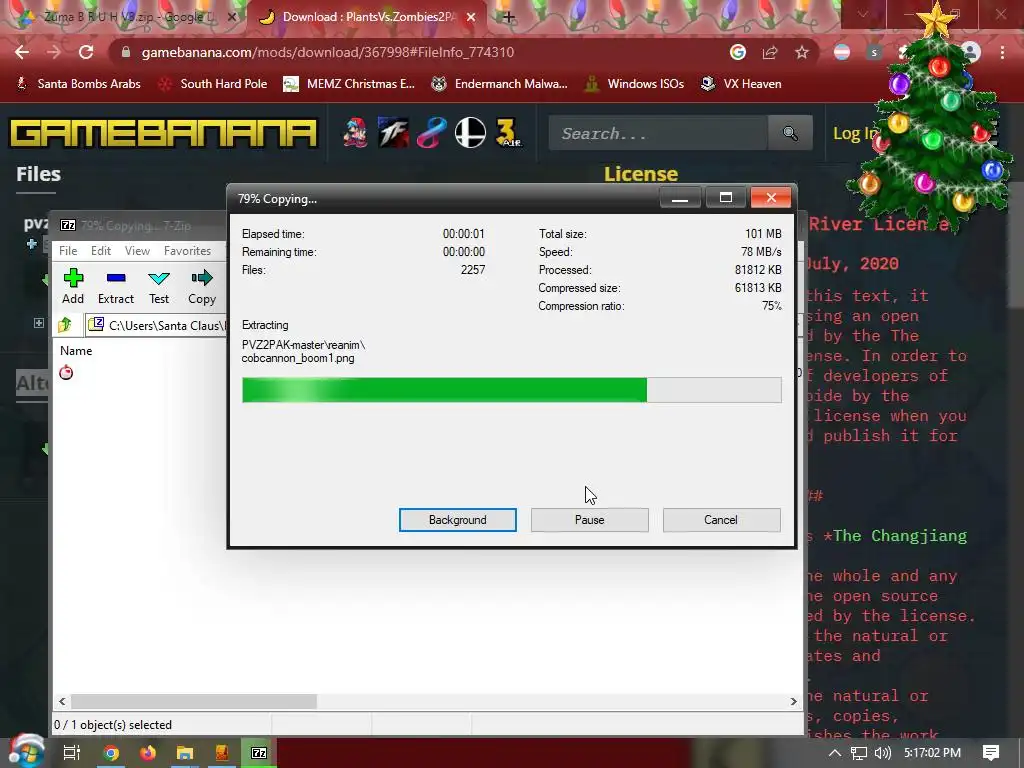Viewport: 1024px width, 768px height.
Task: Click the 7-Zip horizontal scrollbar thumb
Action: [194, 701]
